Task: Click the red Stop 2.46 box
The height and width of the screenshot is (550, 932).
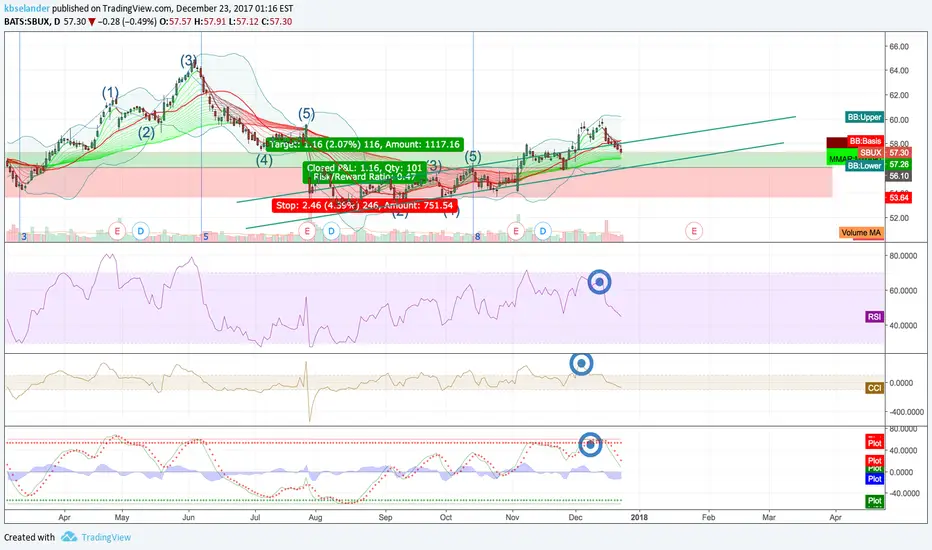Action: pyautogui.click(x=364, y=206)
